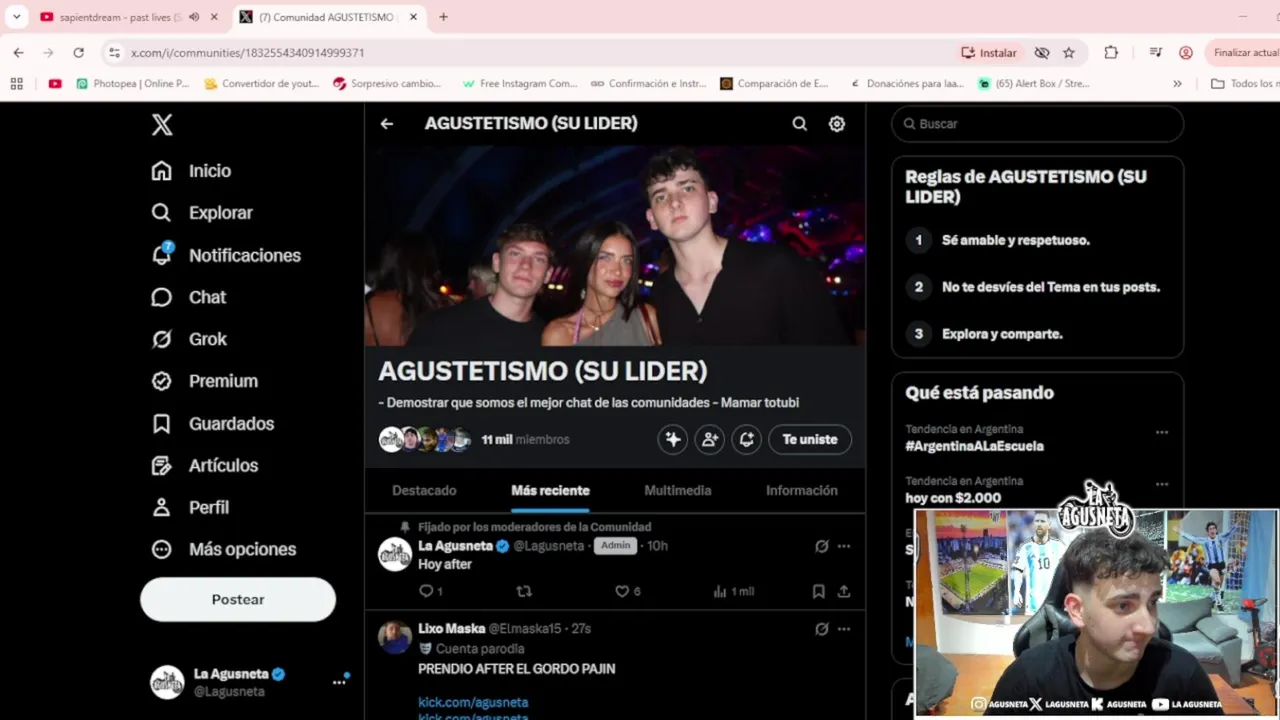
Task: Switch to the Multimedia tab
Action: [x=678, y=490]
